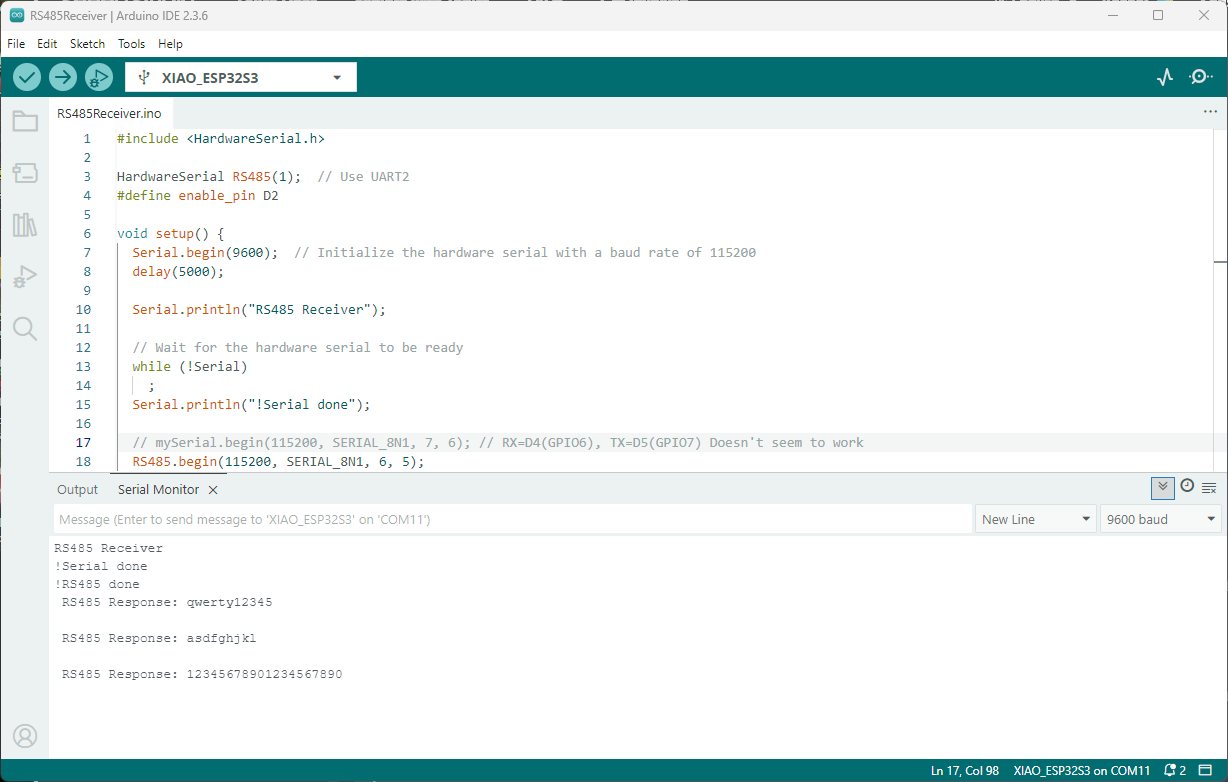
Task: Click the serial message input field
Action: tap(512, 519)
